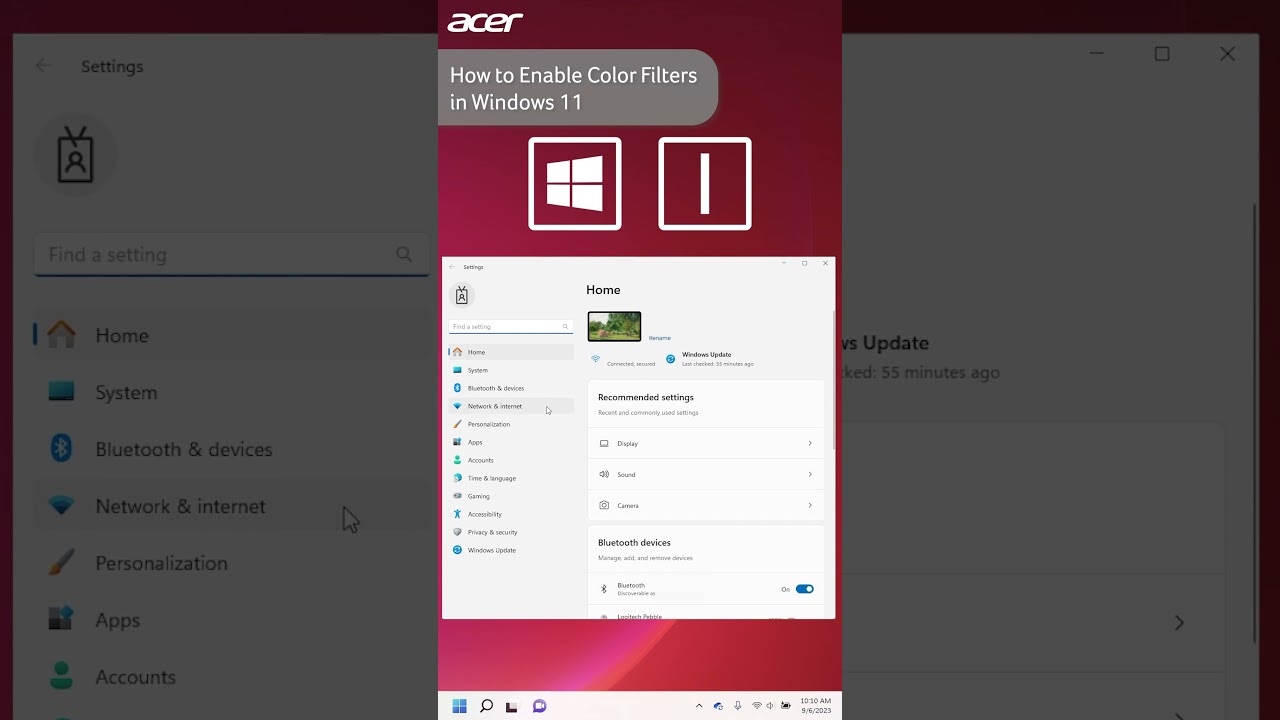The height and width of the screenshot is (720, 1280).
Task: Open the user profile avatar in sharp Settings window
Action: [461, 295]
